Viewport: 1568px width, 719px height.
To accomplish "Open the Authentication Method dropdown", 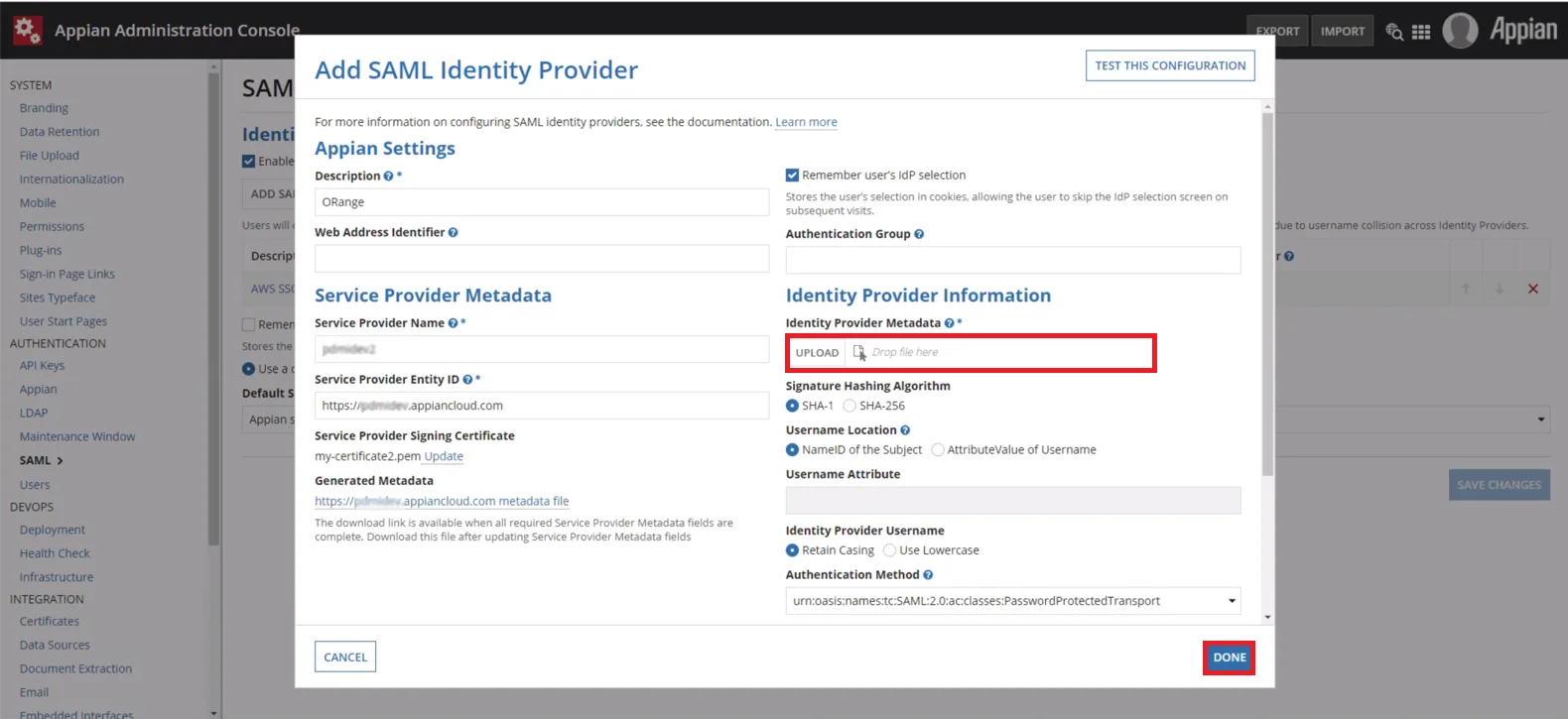I will tap(1012, 601).
